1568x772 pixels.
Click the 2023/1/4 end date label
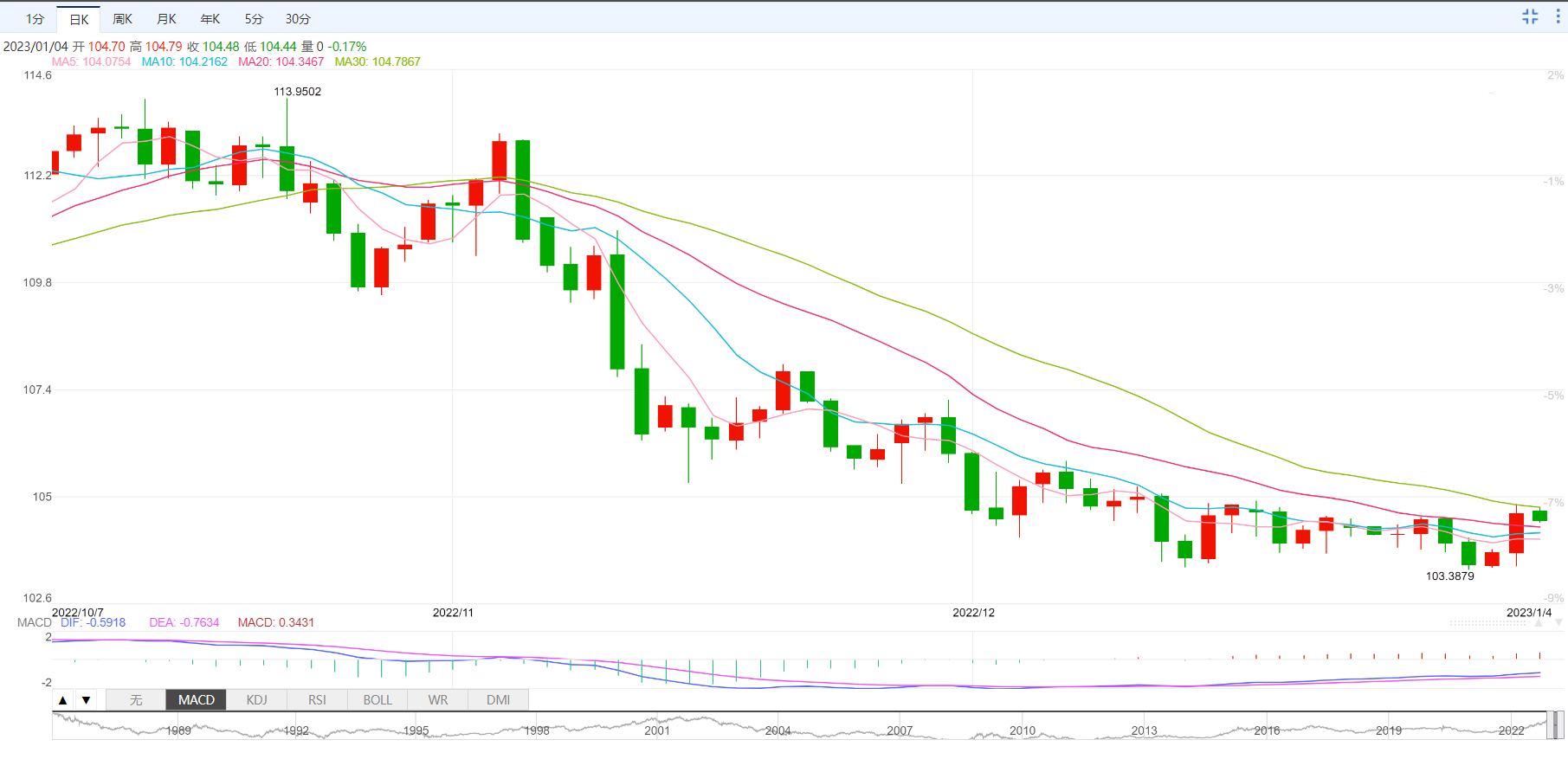1528,613
